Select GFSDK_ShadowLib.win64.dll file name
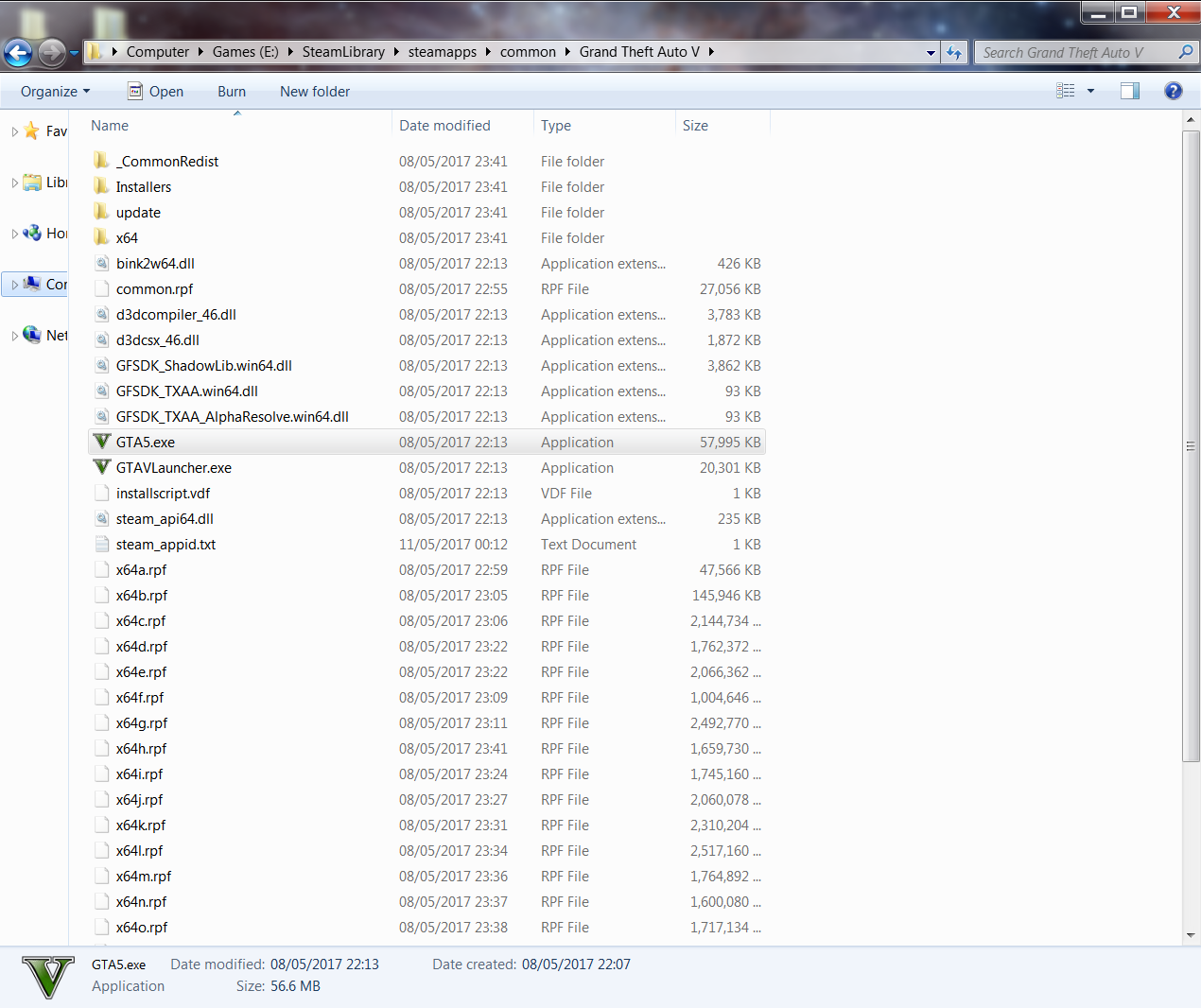Viewport: 1201px width, 1008px height. (204, 366)
